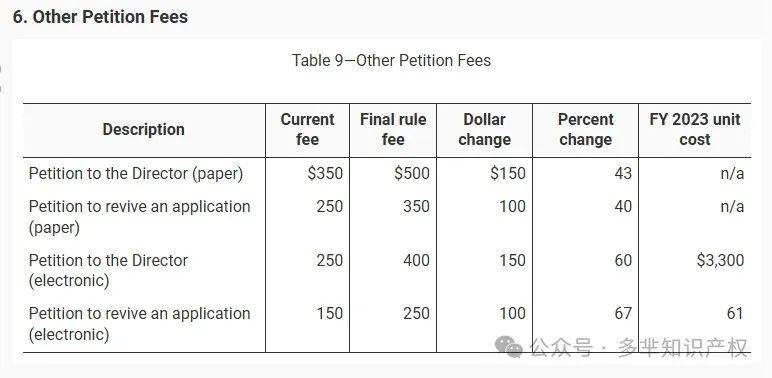Click 'Petition to revive an application (electronic)' label
The width and height of the screenshot is (772, 378).
pyautogui.click(x=139, y=323)
